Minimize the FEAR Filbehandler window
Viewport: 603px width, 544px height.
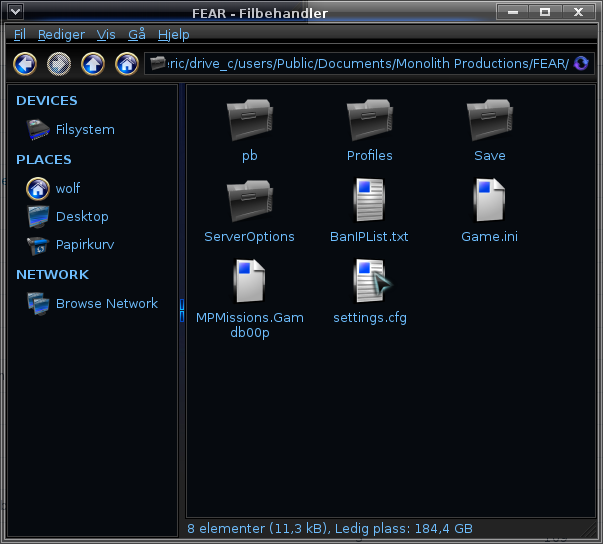513,12
